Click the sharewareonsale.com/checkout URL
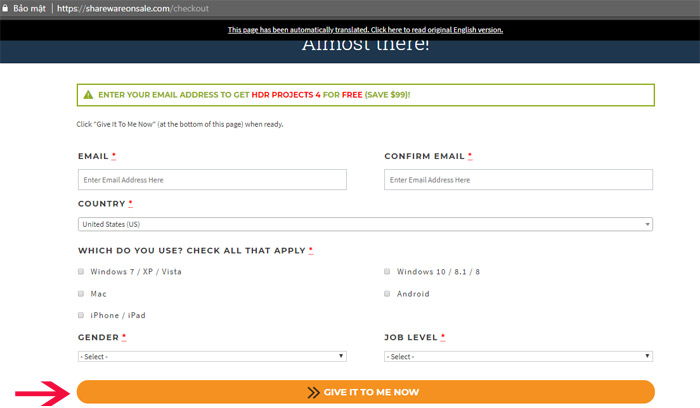The height and width of the screenshot is (408, 700). [133, 8]
